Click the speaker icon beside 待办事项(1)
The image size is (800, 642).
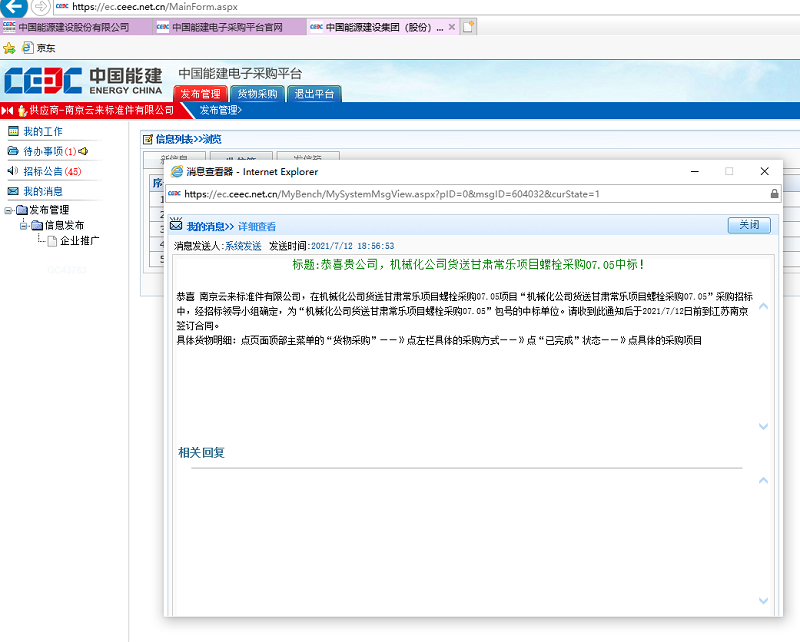tap(84, 152)
